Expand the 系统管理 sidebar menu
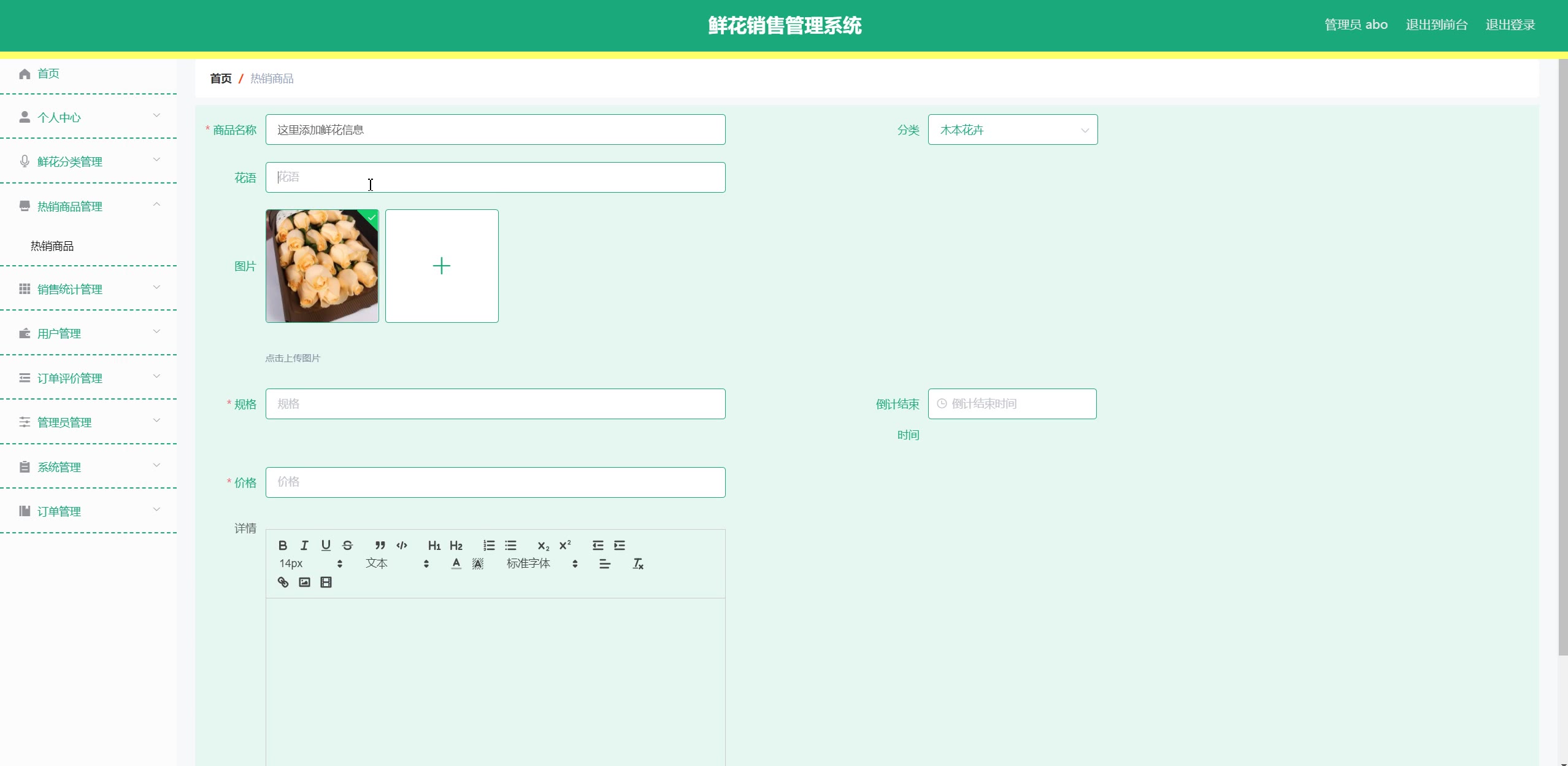The height and width of the screenshot is (766, 1568). coord(88,467)
